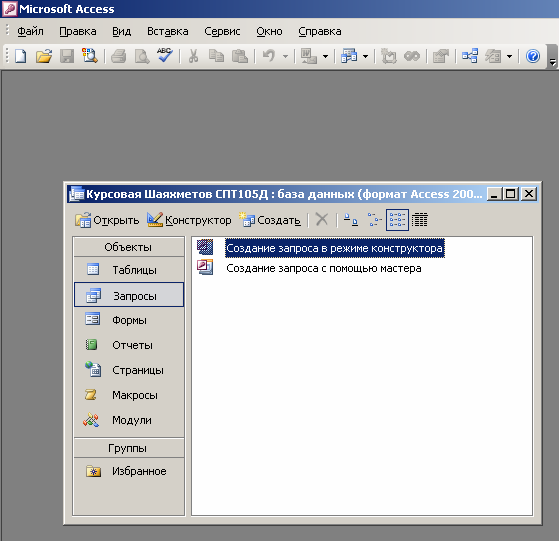559x541 pixels.
Task: Click the Save floppy disk icon
Action: tap(67, 56)
